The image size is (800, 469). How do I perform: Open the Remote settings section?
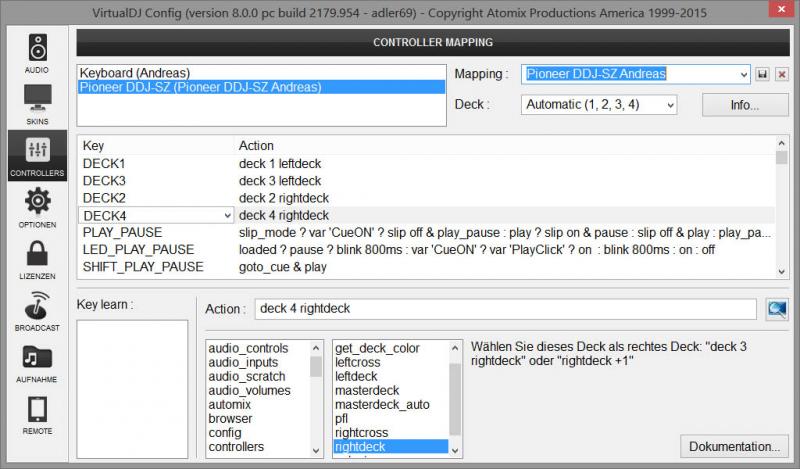[37, 414]
